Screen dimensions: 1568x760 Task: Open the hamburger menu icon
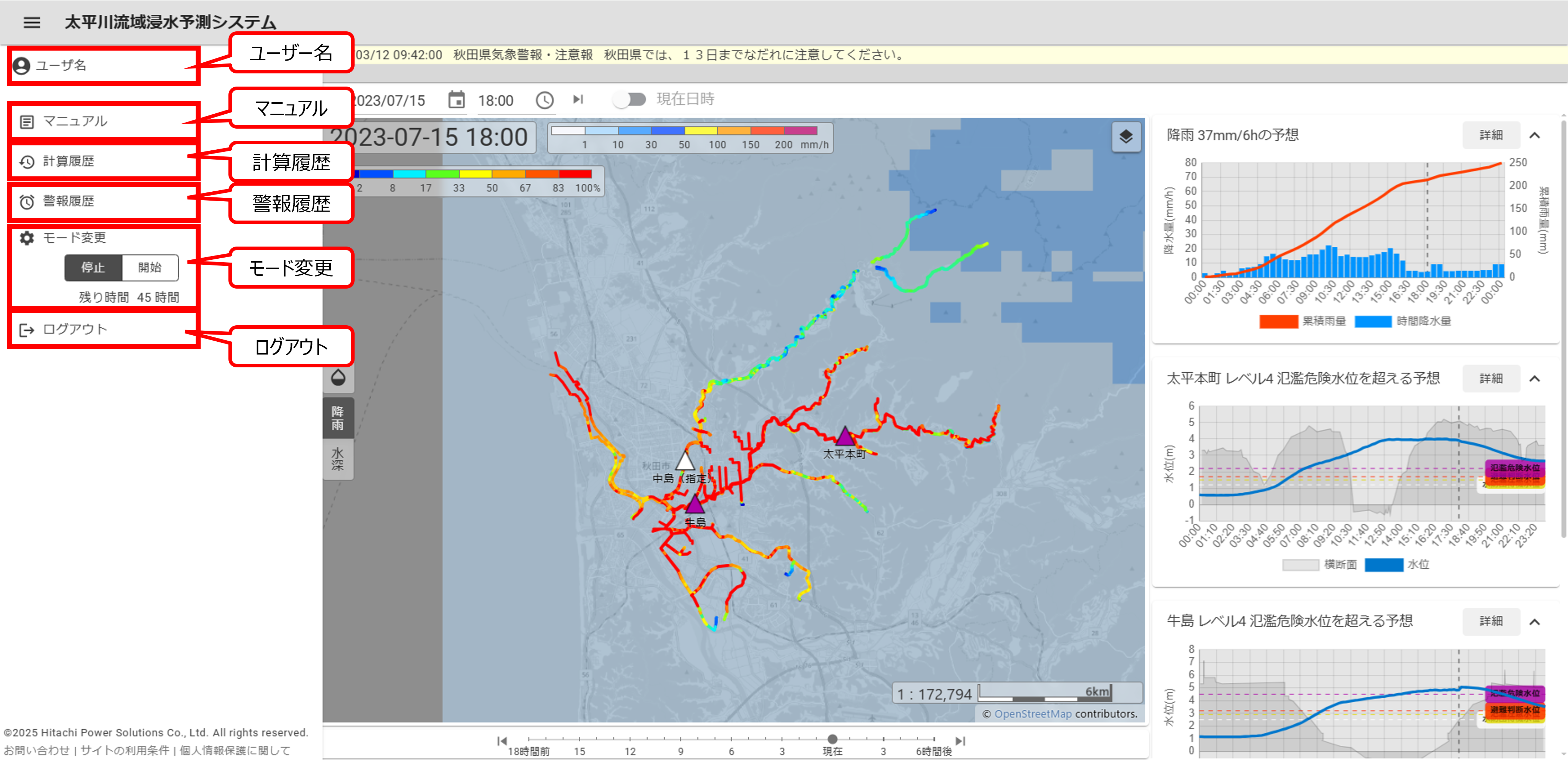(x=32, y=22)
